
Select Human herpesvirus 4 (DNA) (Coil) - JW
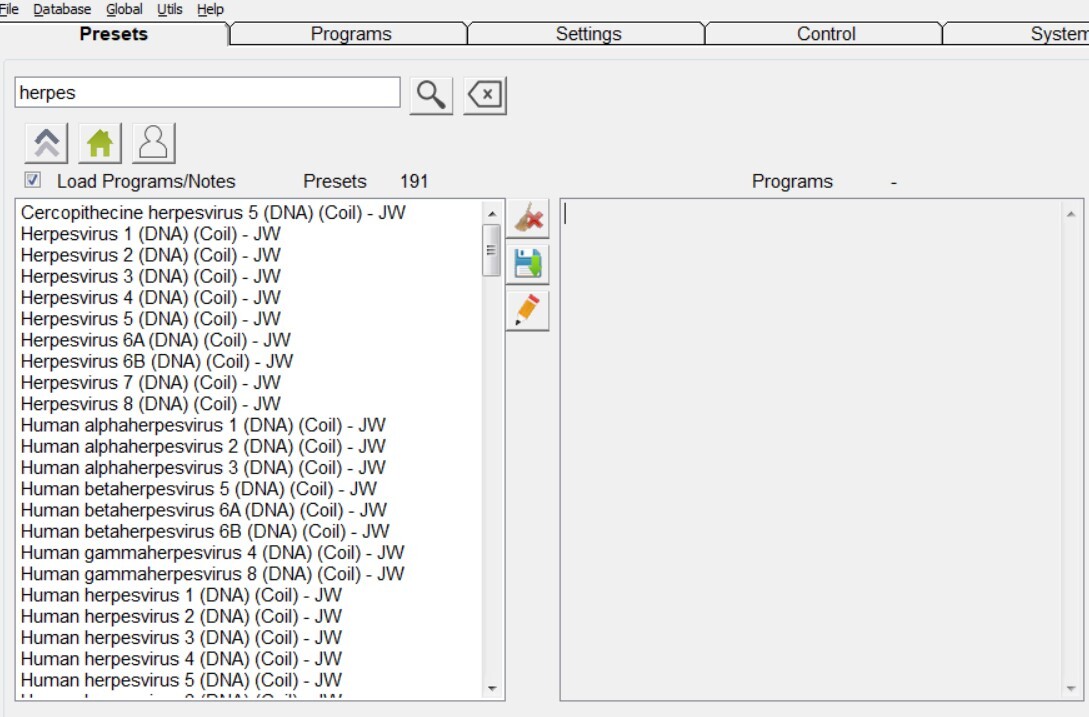click(x=181, y=659)
